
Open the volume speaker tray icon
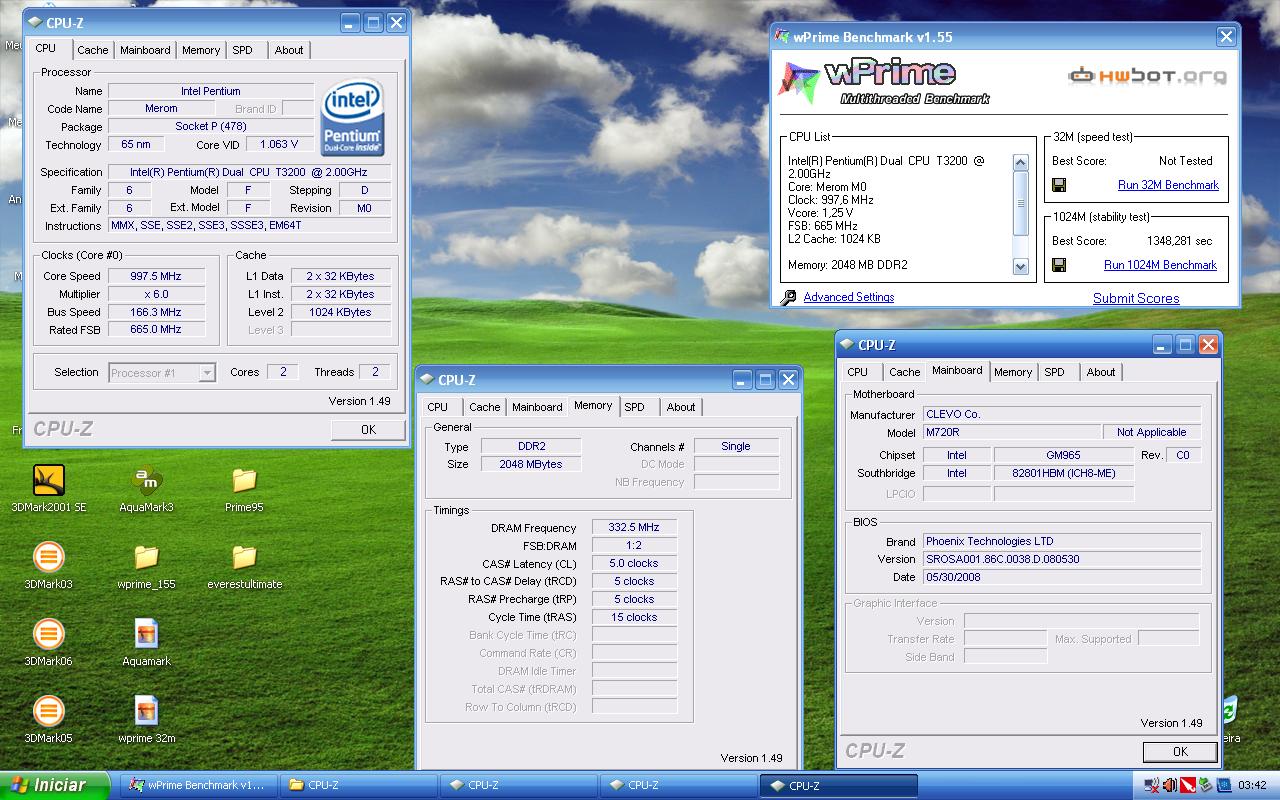tap(1169, 785)
